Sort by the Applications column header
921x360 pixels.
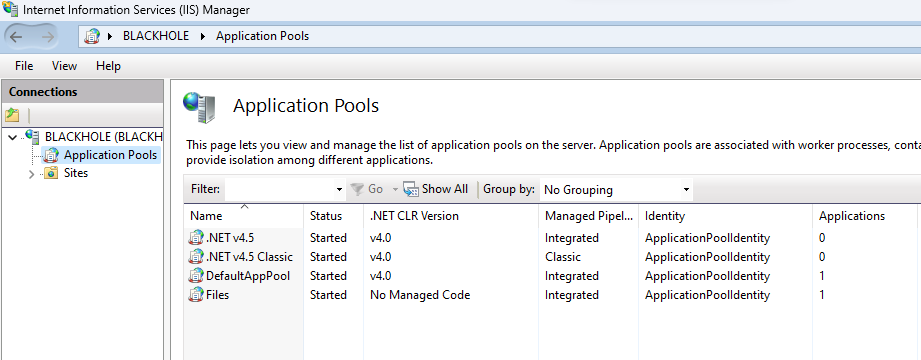coord(865,216)
